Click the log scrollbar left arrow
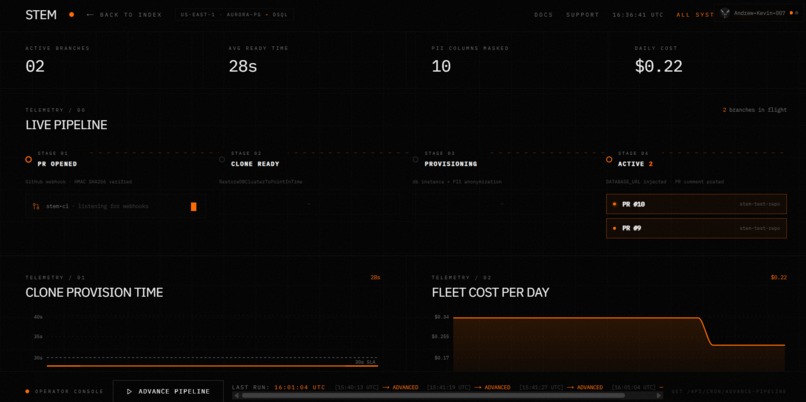This screenshot has width=806, height=402. tap(236, 396)
